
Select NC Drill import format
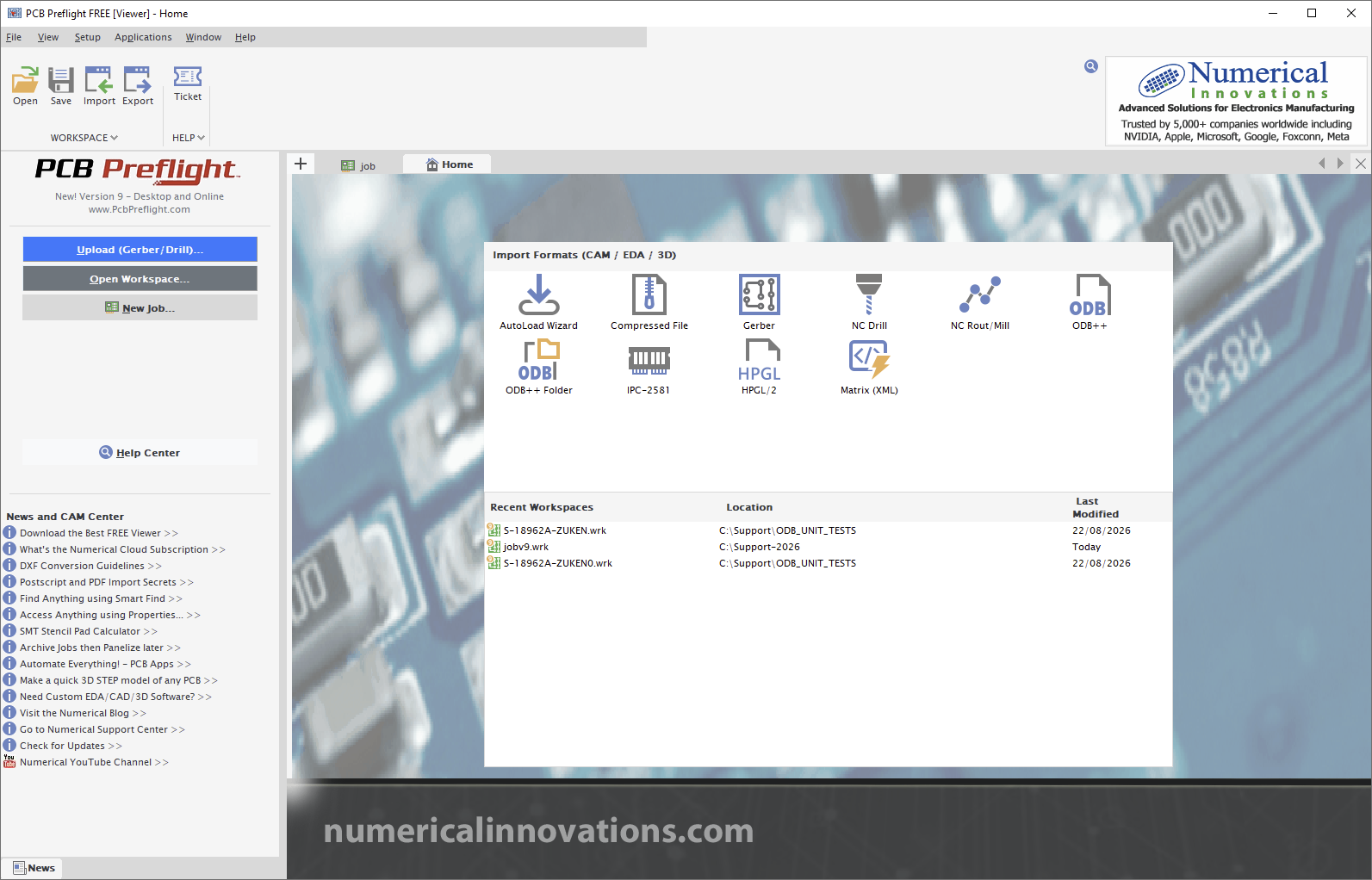coord(869,302)
